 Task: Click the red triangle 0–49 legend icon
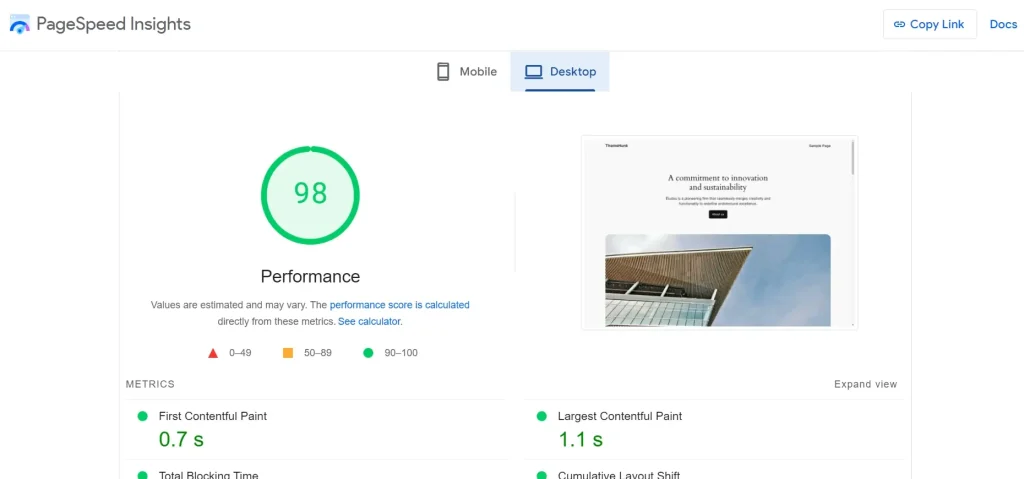coord(213,353)
